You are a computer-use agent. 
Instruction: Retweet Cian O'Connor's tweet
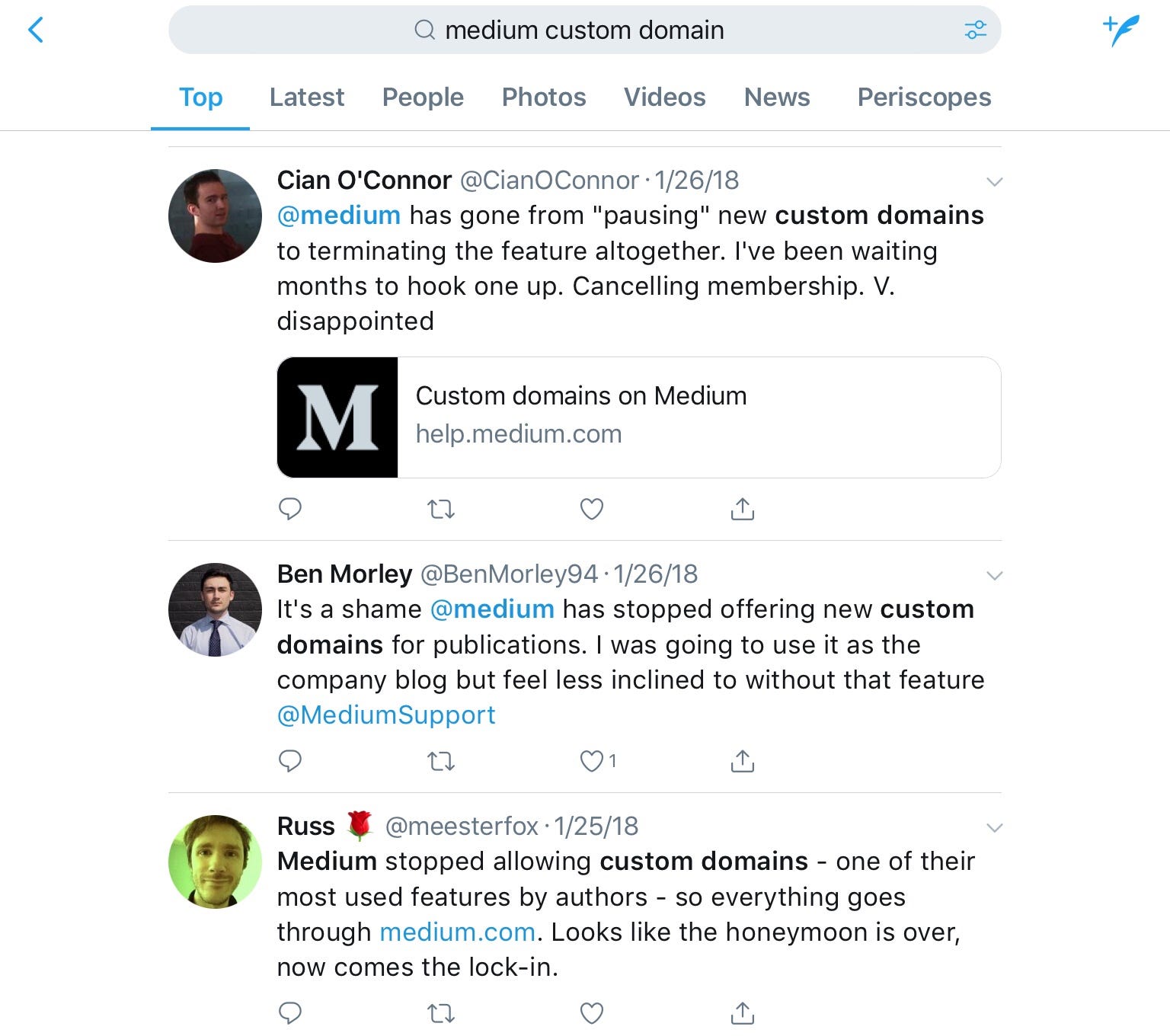click(x=441, y=508)
